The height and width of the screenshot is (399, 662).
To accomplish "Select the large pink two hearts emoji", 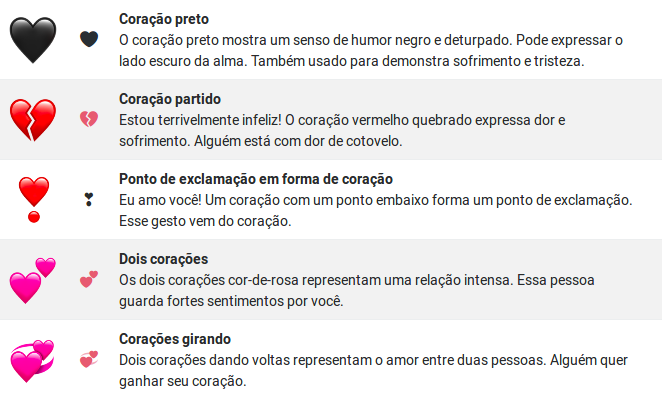I will coord(33,280).
